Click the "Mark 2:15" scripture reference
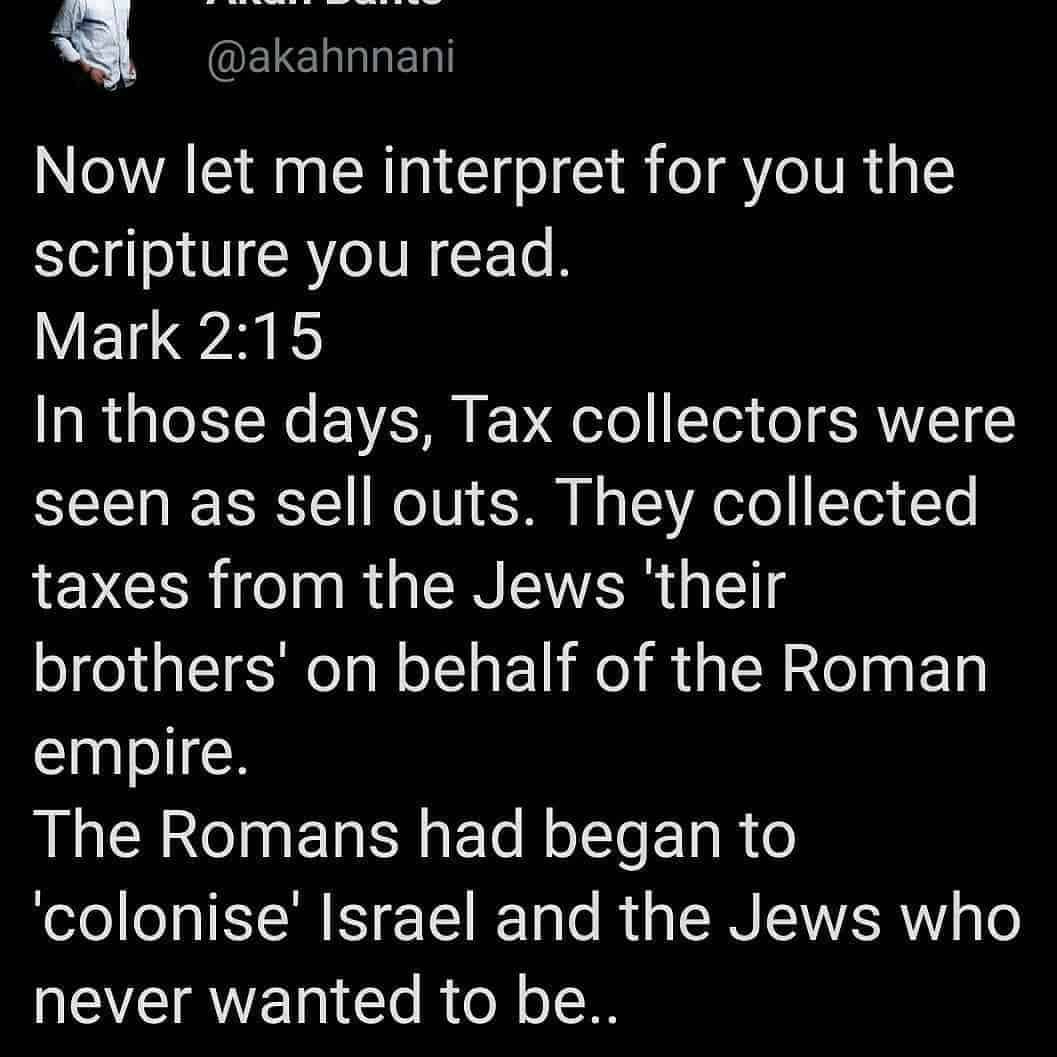The width and height of the screenshot is (1057, 1057). 179,338
